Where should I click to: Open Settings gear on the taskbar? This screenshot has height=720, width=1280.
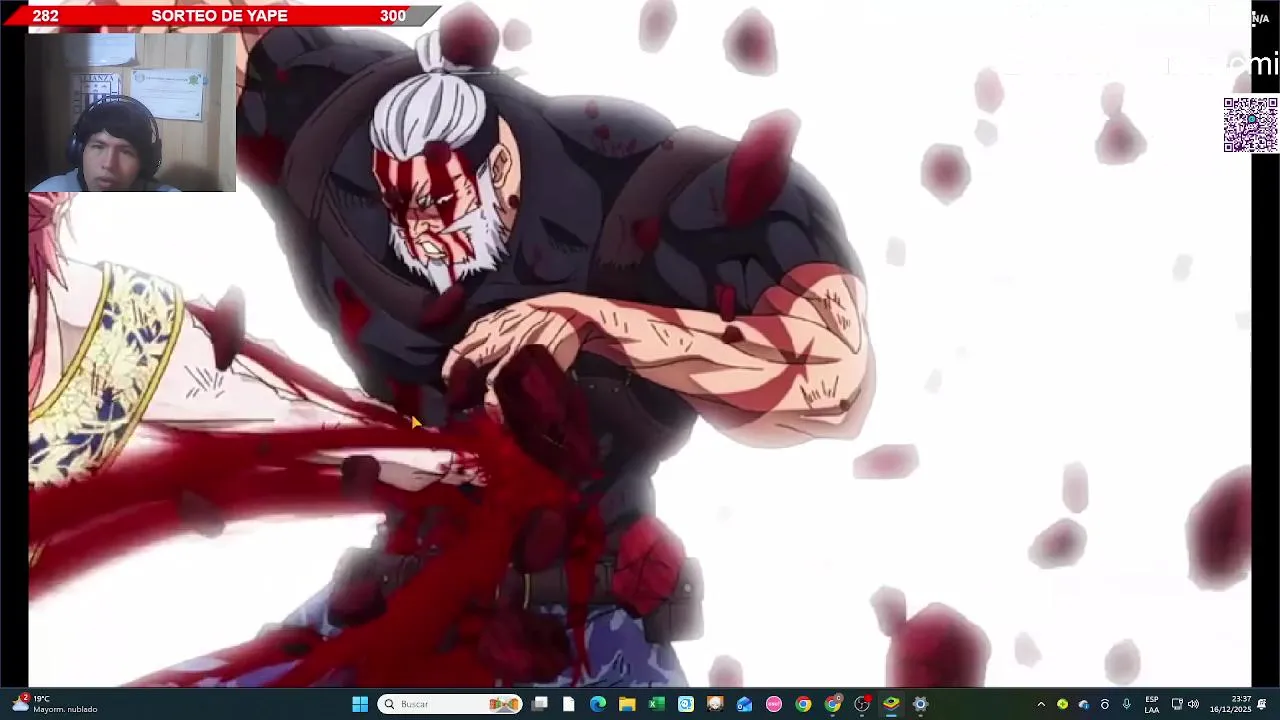[x=920, y=704]
